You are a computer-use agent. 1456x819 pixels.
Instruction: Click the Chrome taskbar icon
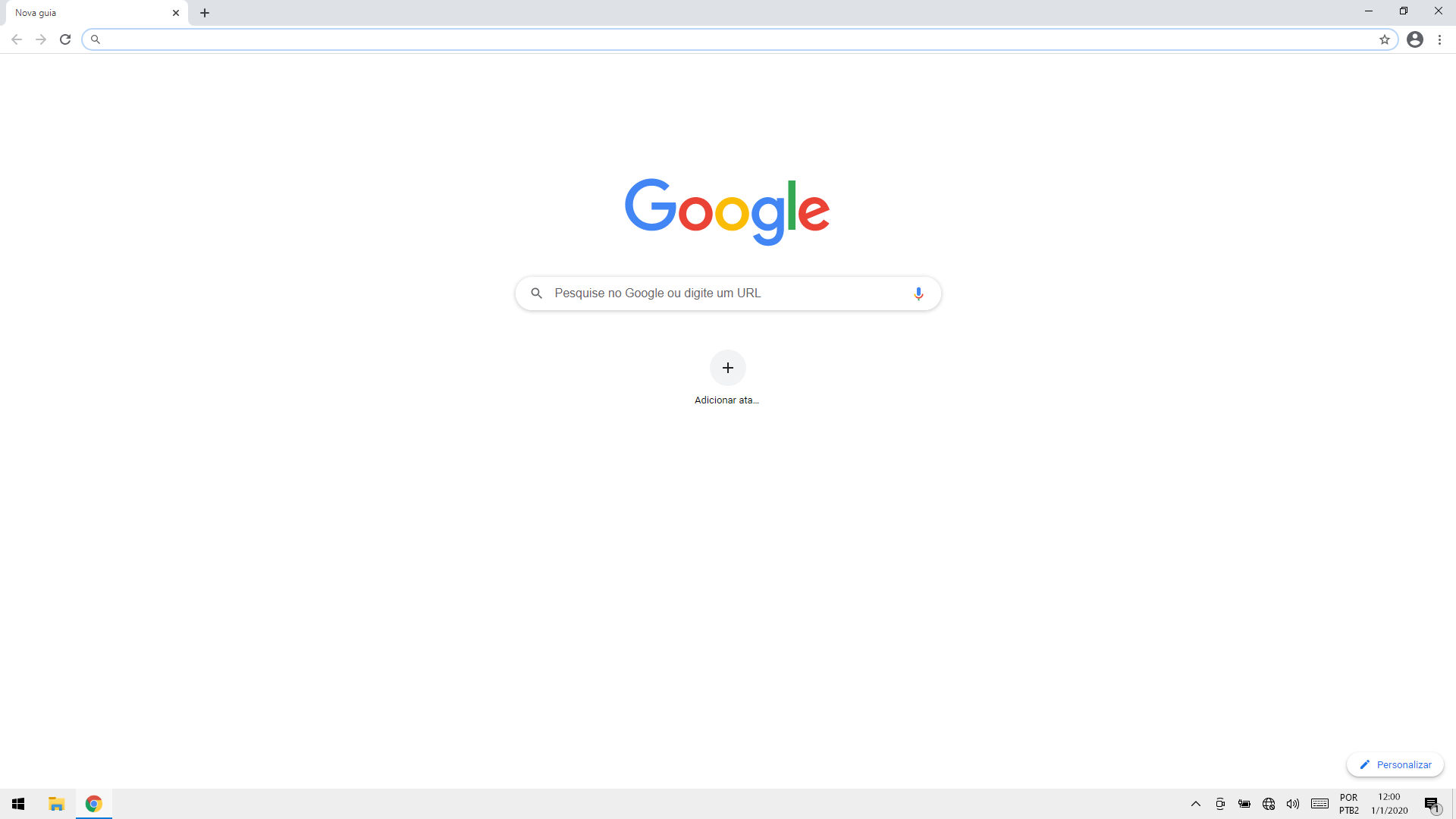94,804
